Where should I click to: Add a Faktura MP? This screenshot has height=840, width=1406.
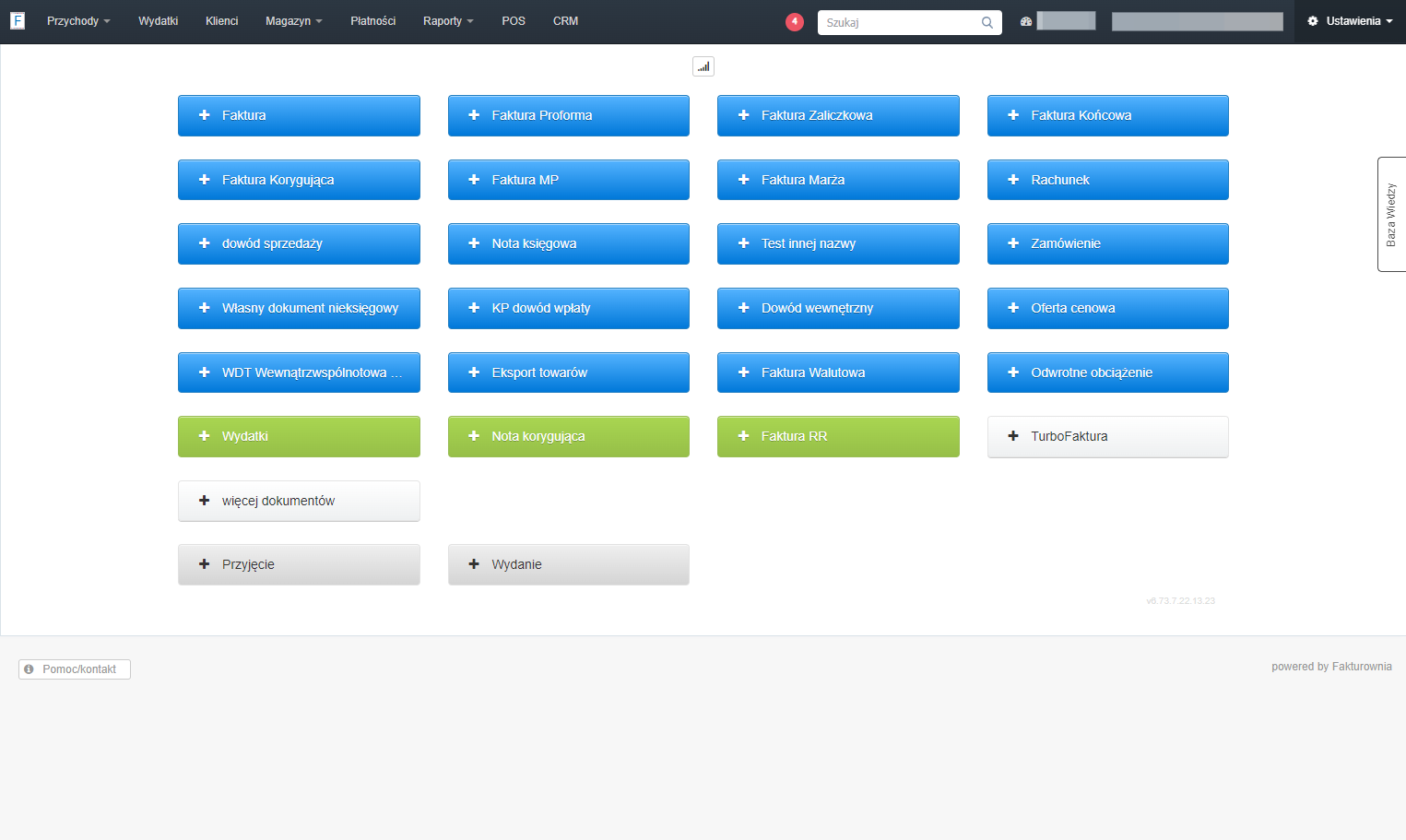tap(569, 180)
